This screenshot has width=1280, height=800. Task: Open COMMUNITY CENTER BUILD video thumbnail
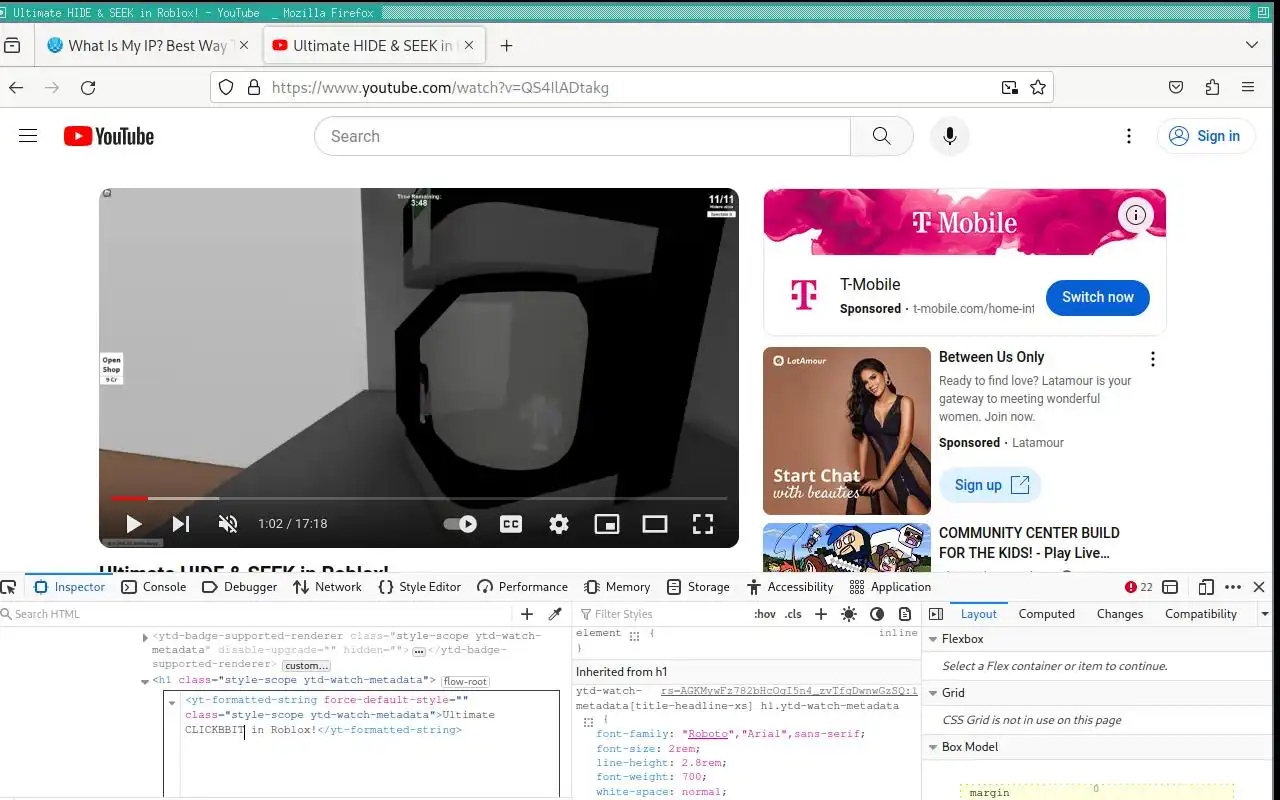(x=847, y=548)
